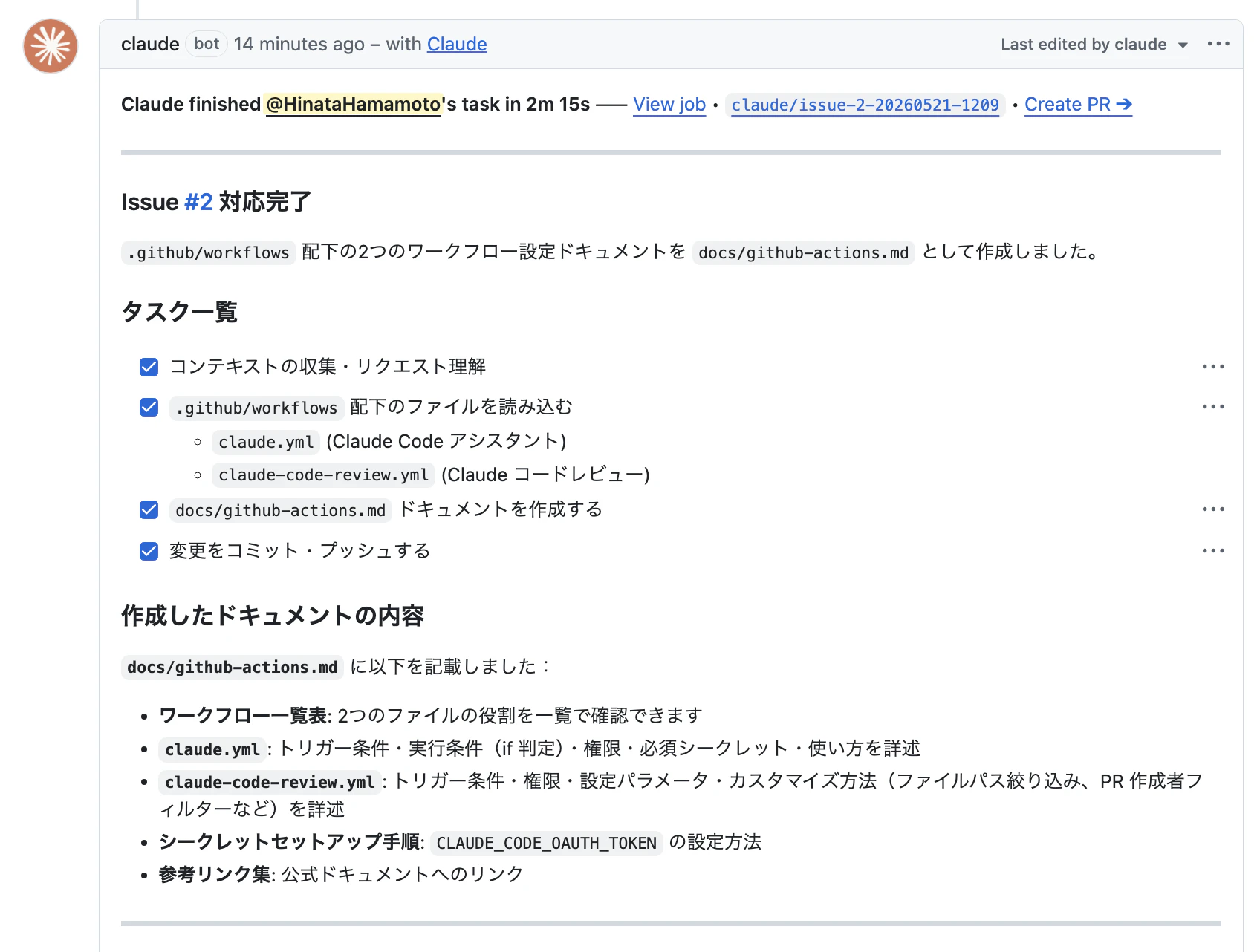Click the claude.yml code text in task list

[x=266, y=443]
